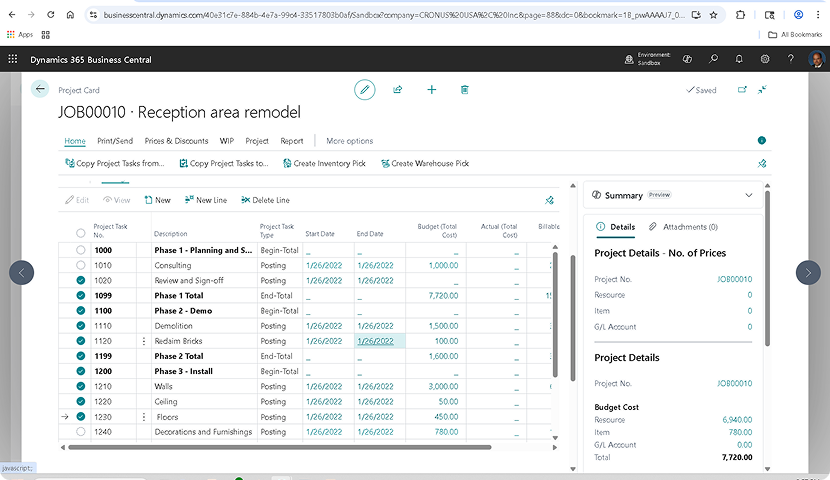Open the Dynamics 365 app launcher
Image resolution: width=830 pixels, height=480 pixels.
(13, 60)
